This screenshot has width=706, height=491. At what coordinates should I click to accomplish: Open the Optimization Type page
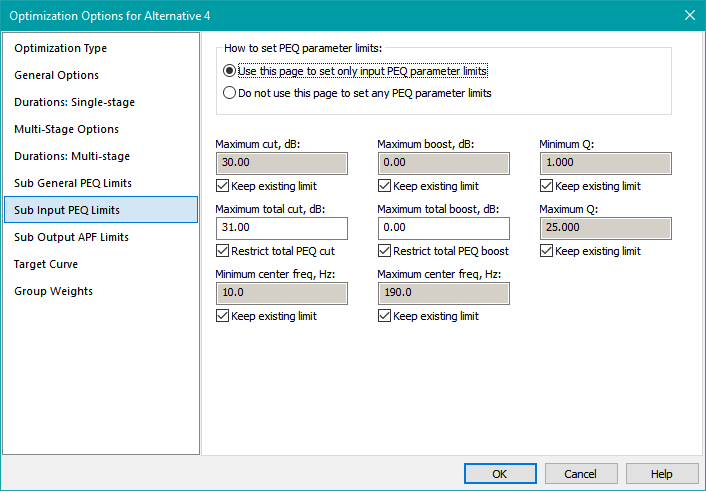(101, 48)
